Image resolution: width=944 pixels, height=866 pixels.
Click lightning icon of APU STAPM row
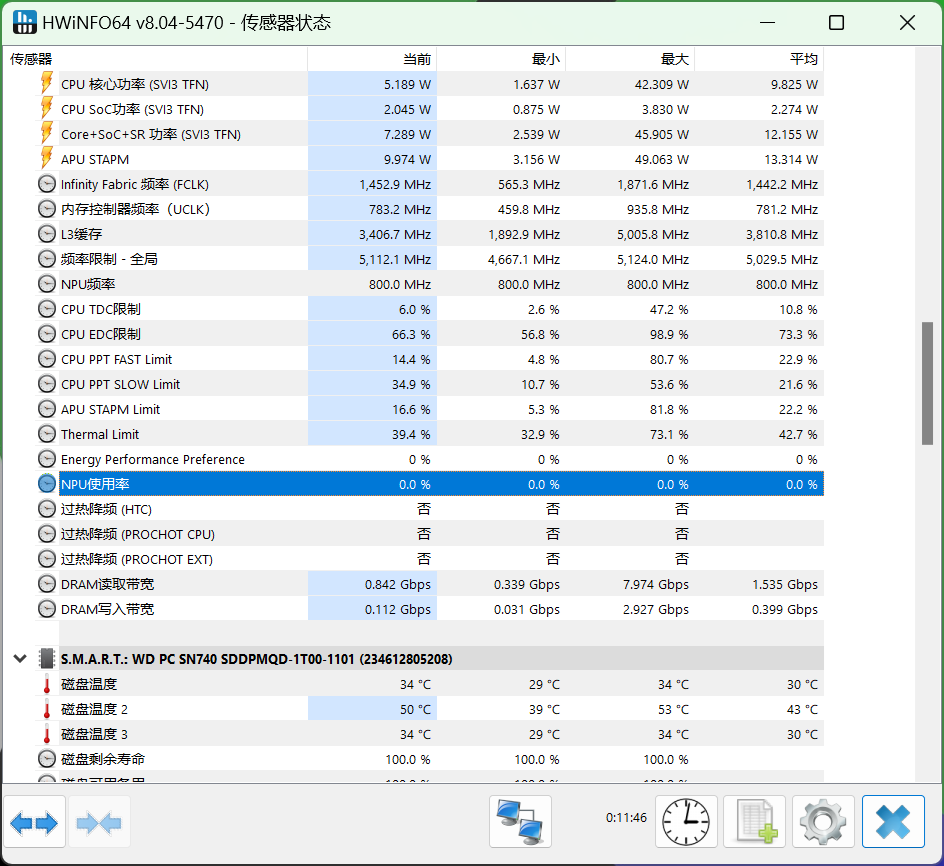pyautogui.click(x=46, y=159)
